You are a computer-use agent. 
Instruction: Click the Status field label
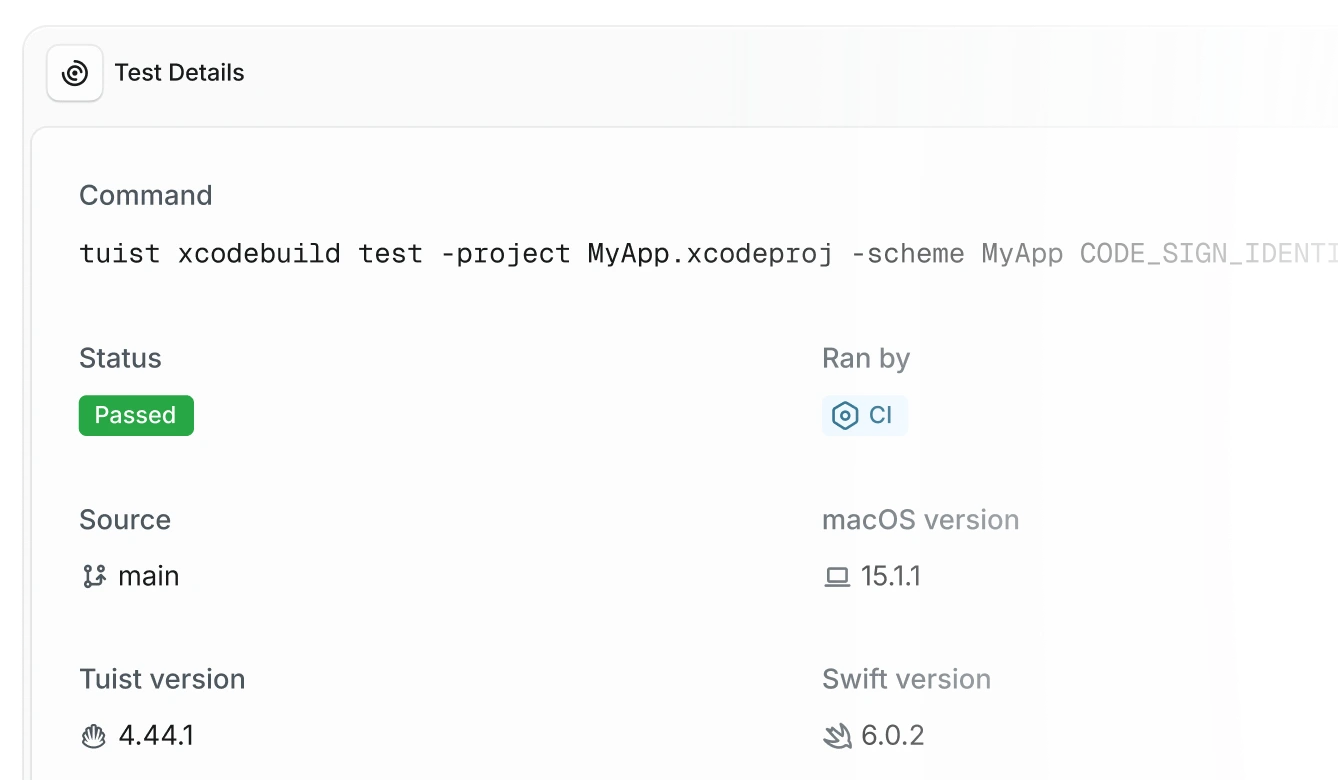point(120,358)
